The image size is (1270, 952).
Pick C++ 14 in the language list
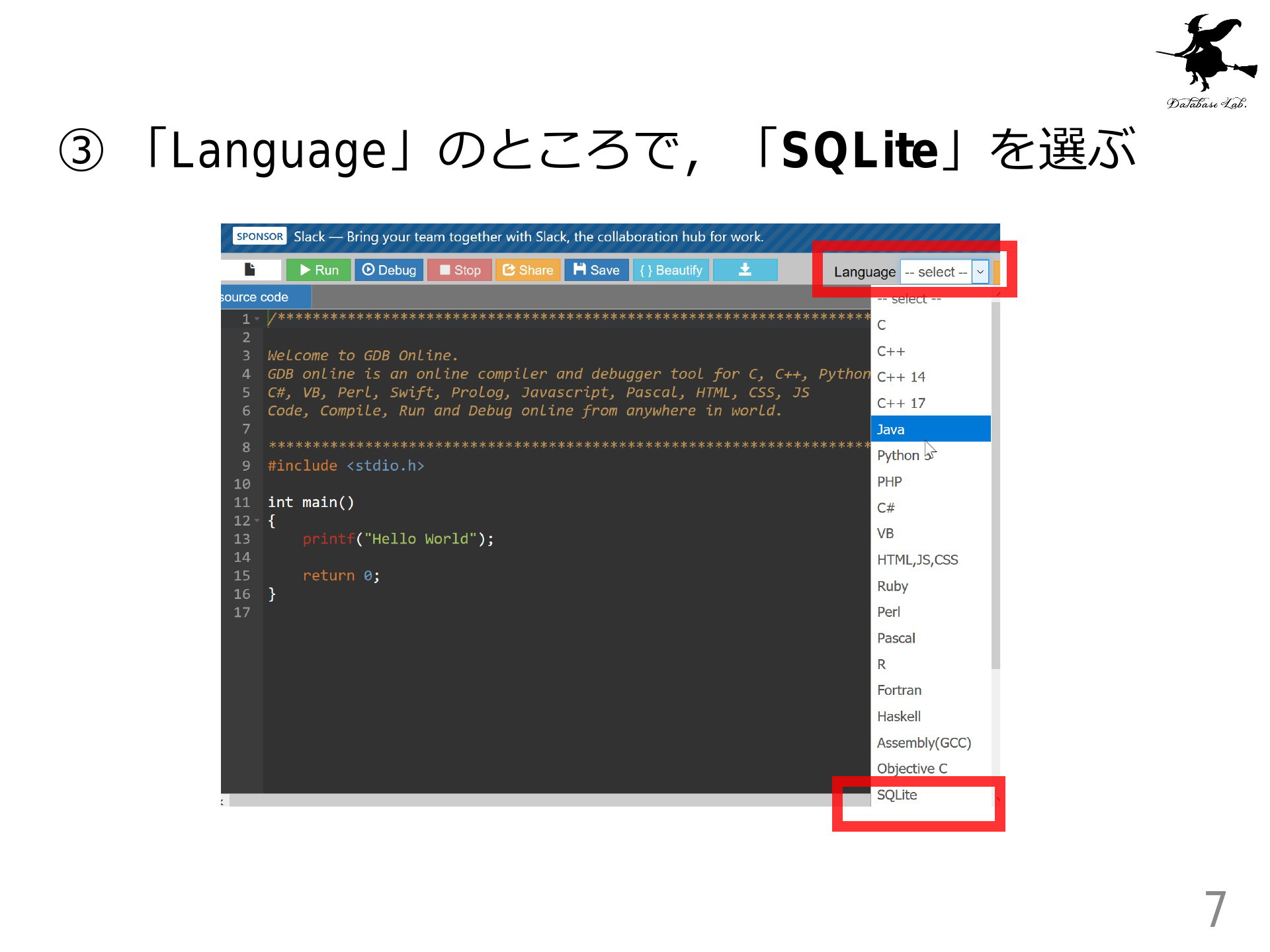pyautogui.click(x=931, y=377)
